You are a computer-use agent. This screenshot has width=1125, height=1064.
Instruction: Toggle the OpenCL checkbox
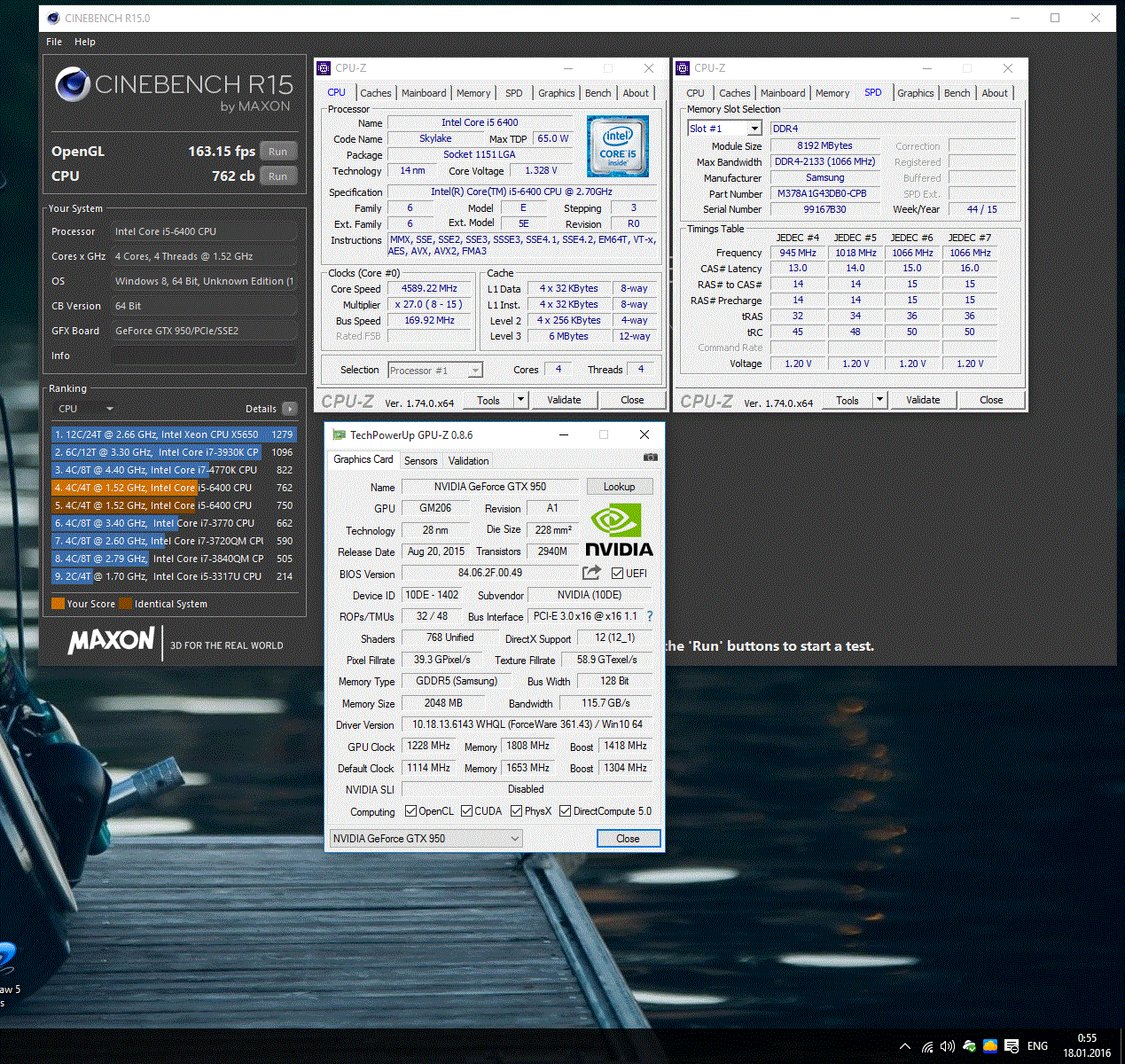410,810
